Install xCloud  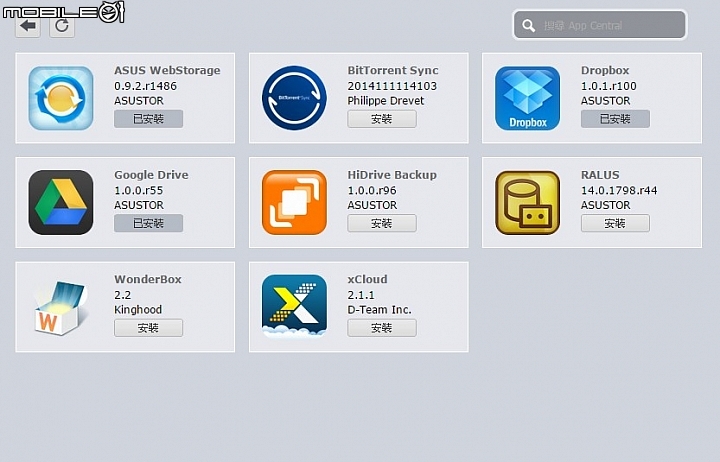(382, 328)
